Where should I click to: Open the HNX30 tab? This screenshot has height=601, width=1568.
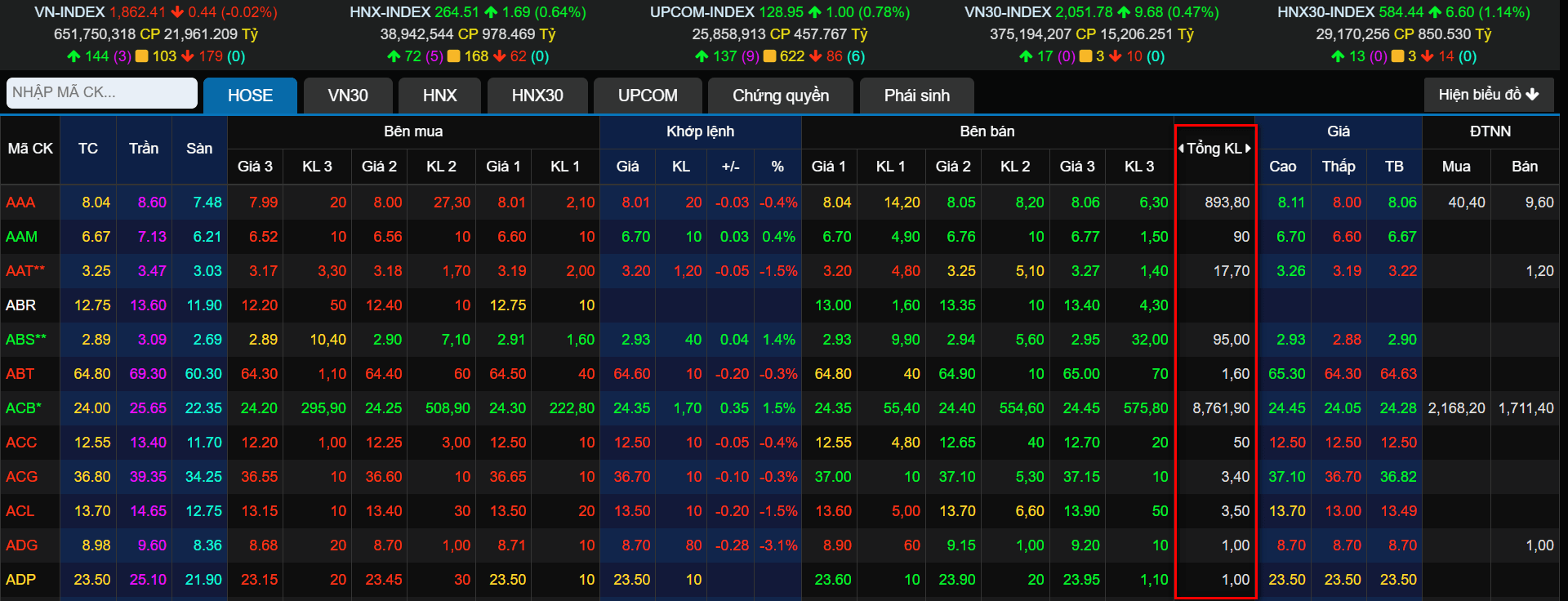(537, 96)
